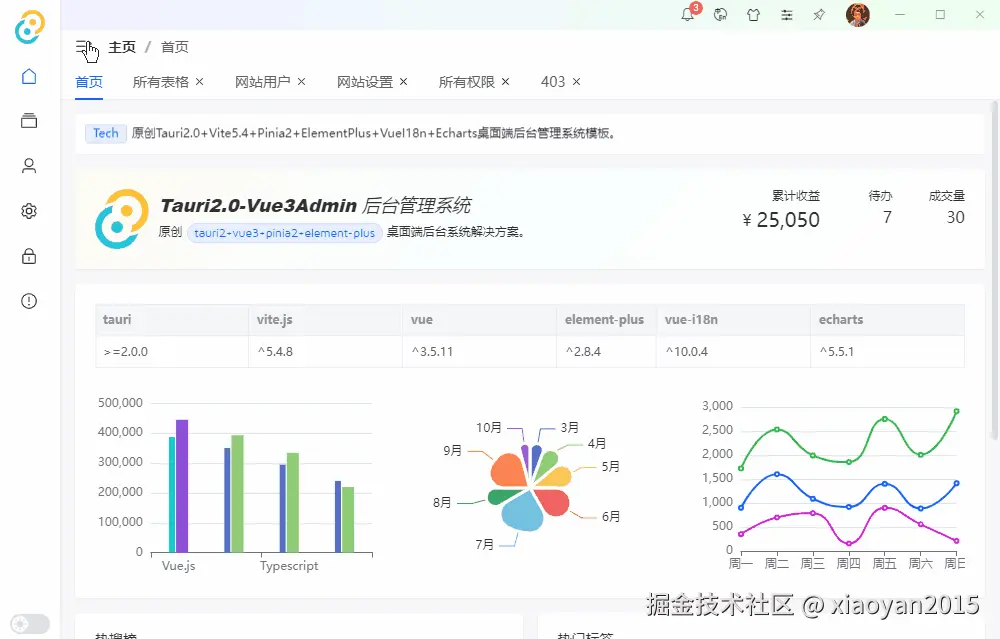
Task: Click the 首页 breadcrumb item
Action: pyautogui.click(x=175, y=47)
